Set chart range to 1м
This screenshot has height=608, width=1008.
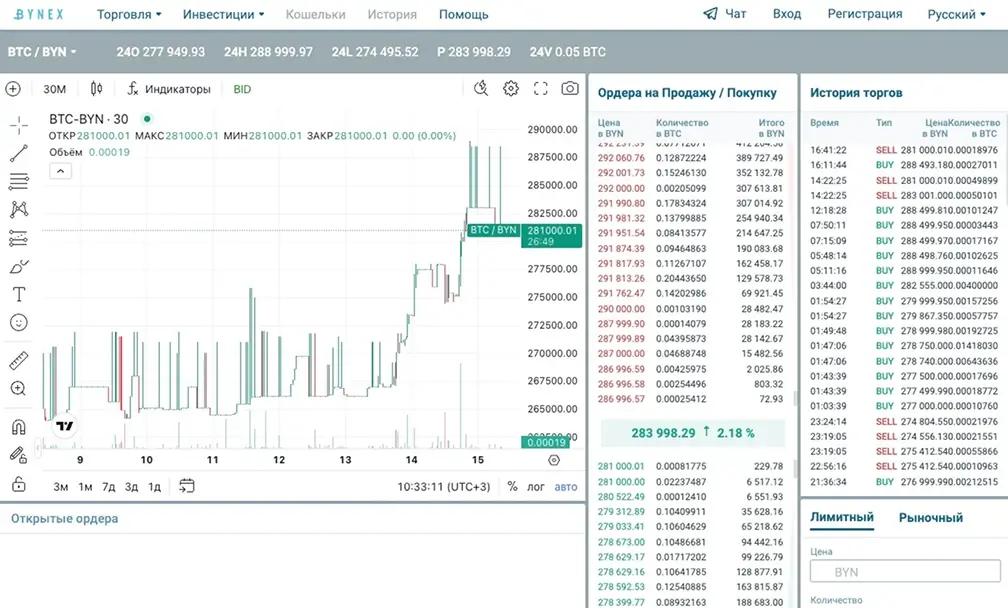click(x=86, y=487)
